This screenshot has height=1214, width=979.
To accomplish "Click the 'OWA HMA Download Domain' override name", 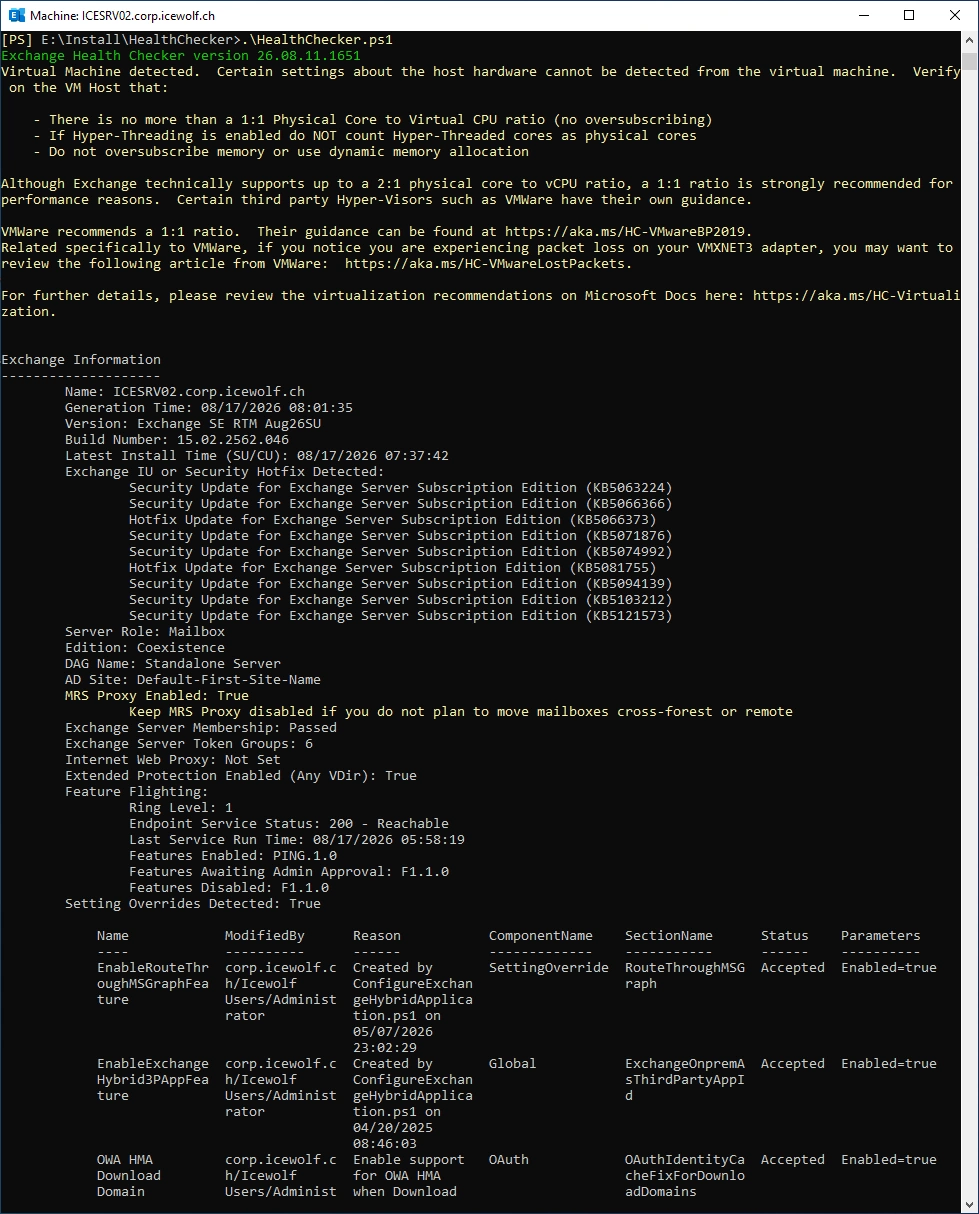I will [x=129, y=1176].
